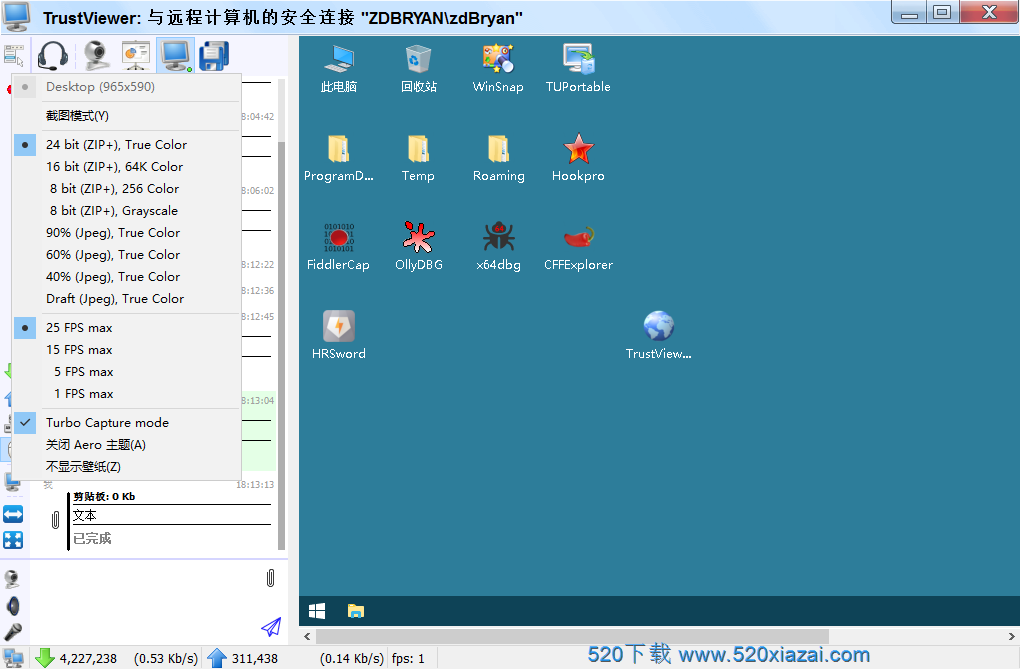This screenshot has height=669, width=1020.
Task: Select 5 FPS max option
Action: (127, 372)
